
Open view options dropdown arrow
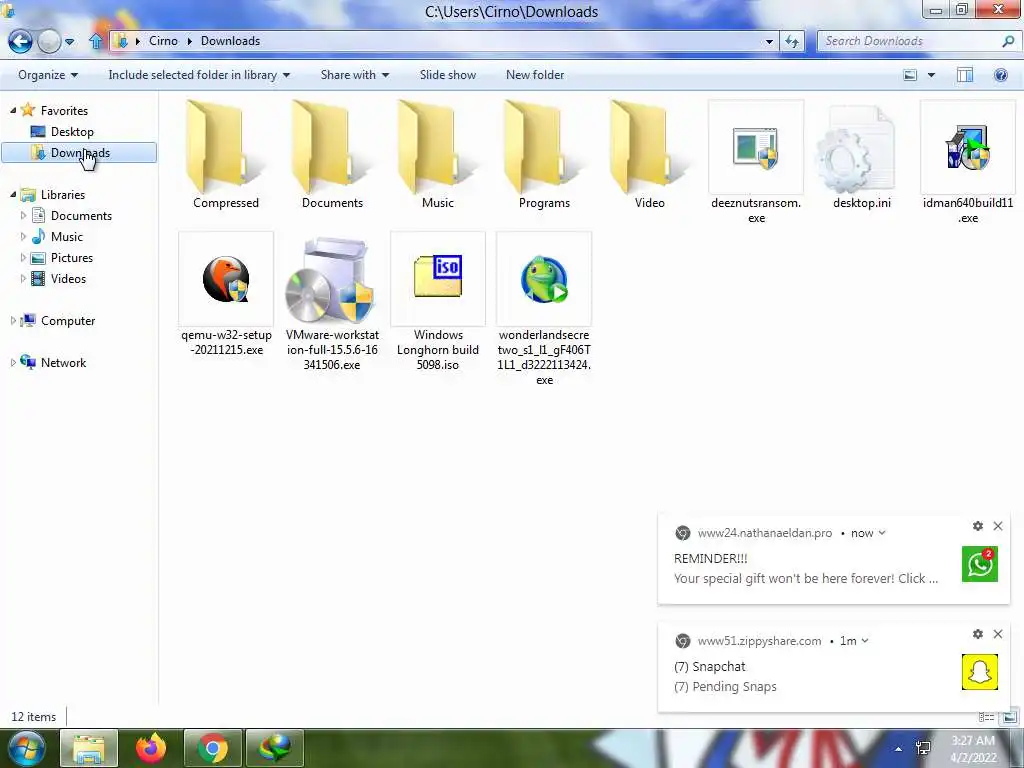coord(931,75)
